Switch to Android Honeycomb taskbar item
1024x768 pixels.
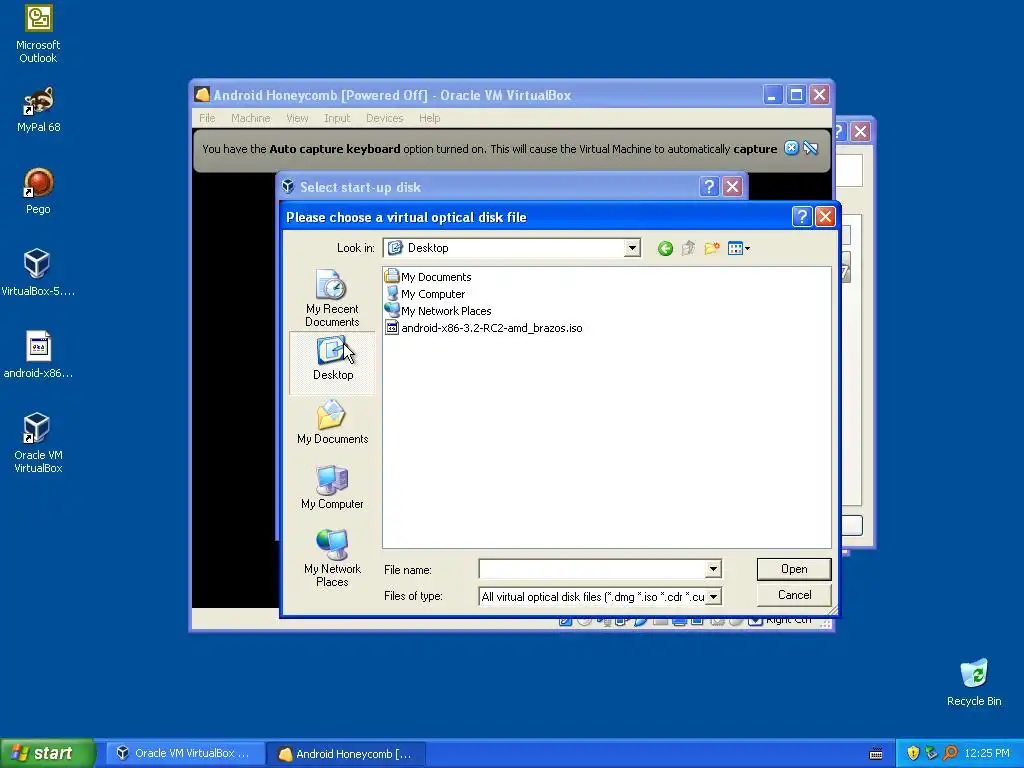point(347,753)
